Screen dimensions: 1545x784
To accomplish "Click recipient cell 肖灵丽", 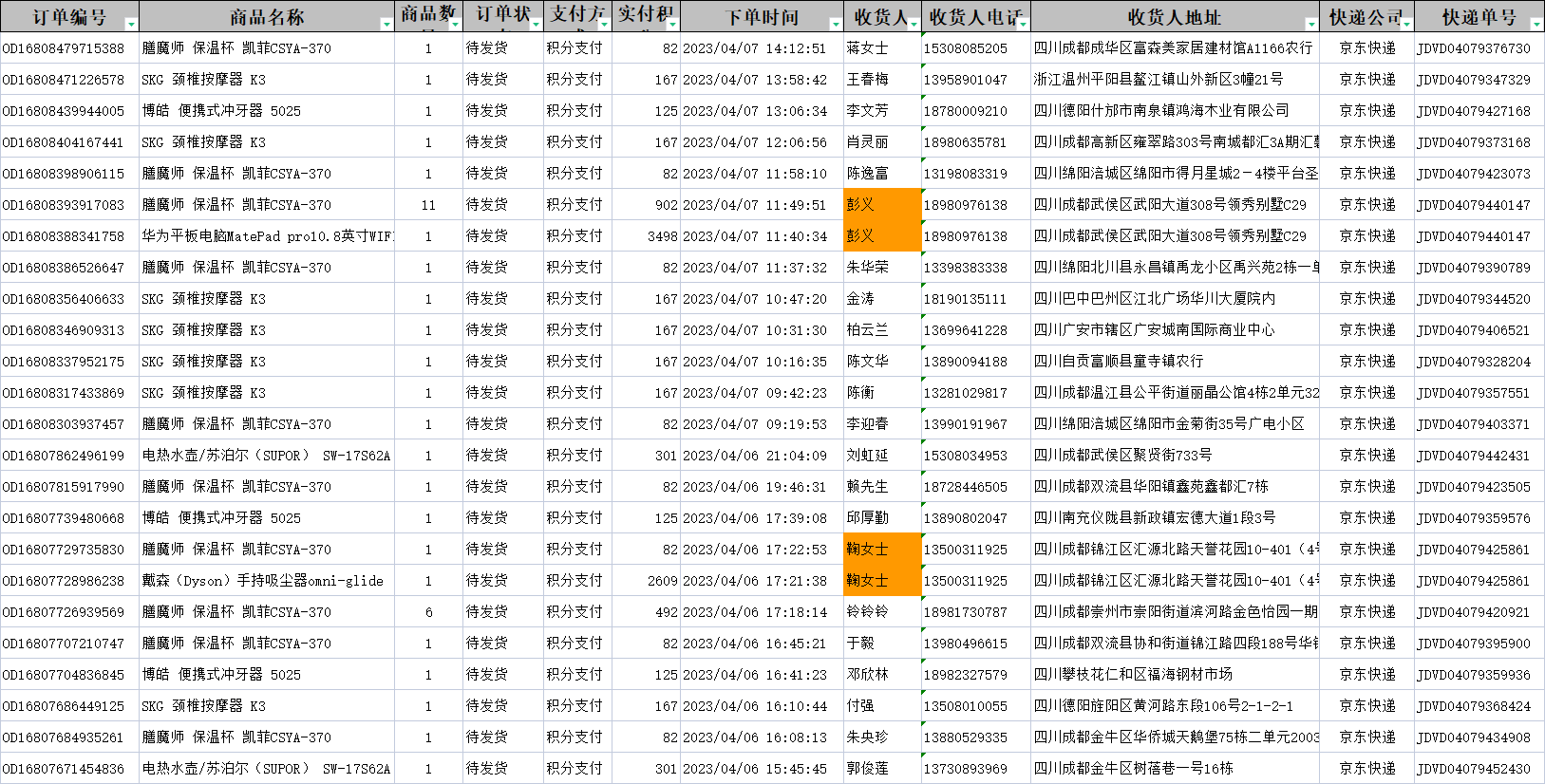I will [882, 141].
